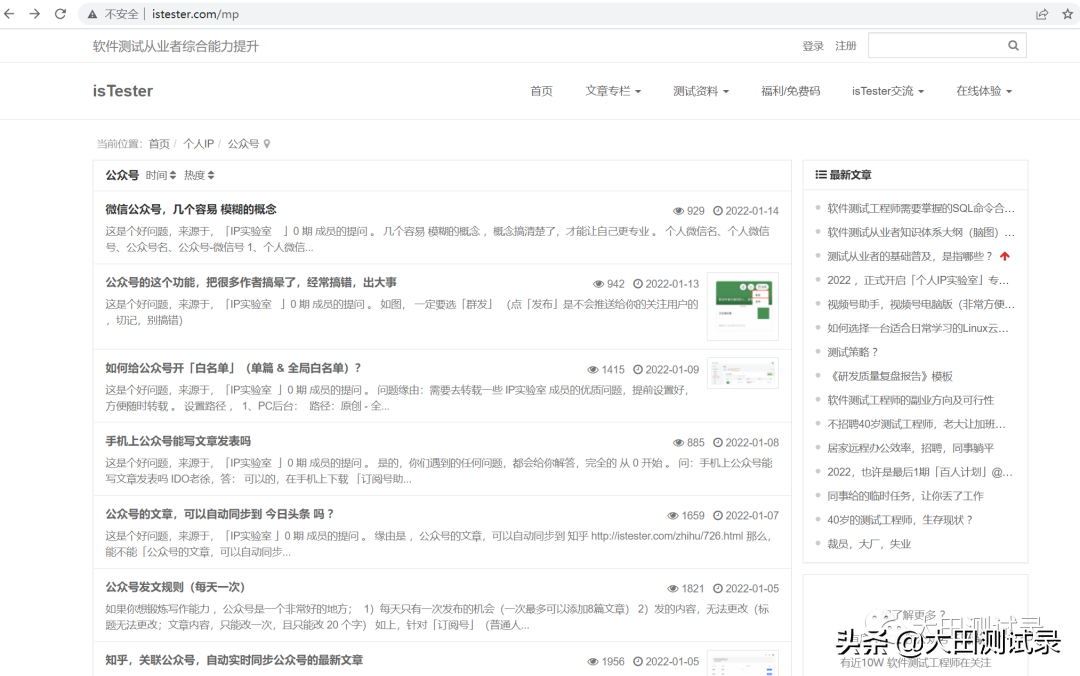Open thumbnail of 白名单 article
Image resolution: width=1080 pixels, height=676 pixels.
click(742, 374)
